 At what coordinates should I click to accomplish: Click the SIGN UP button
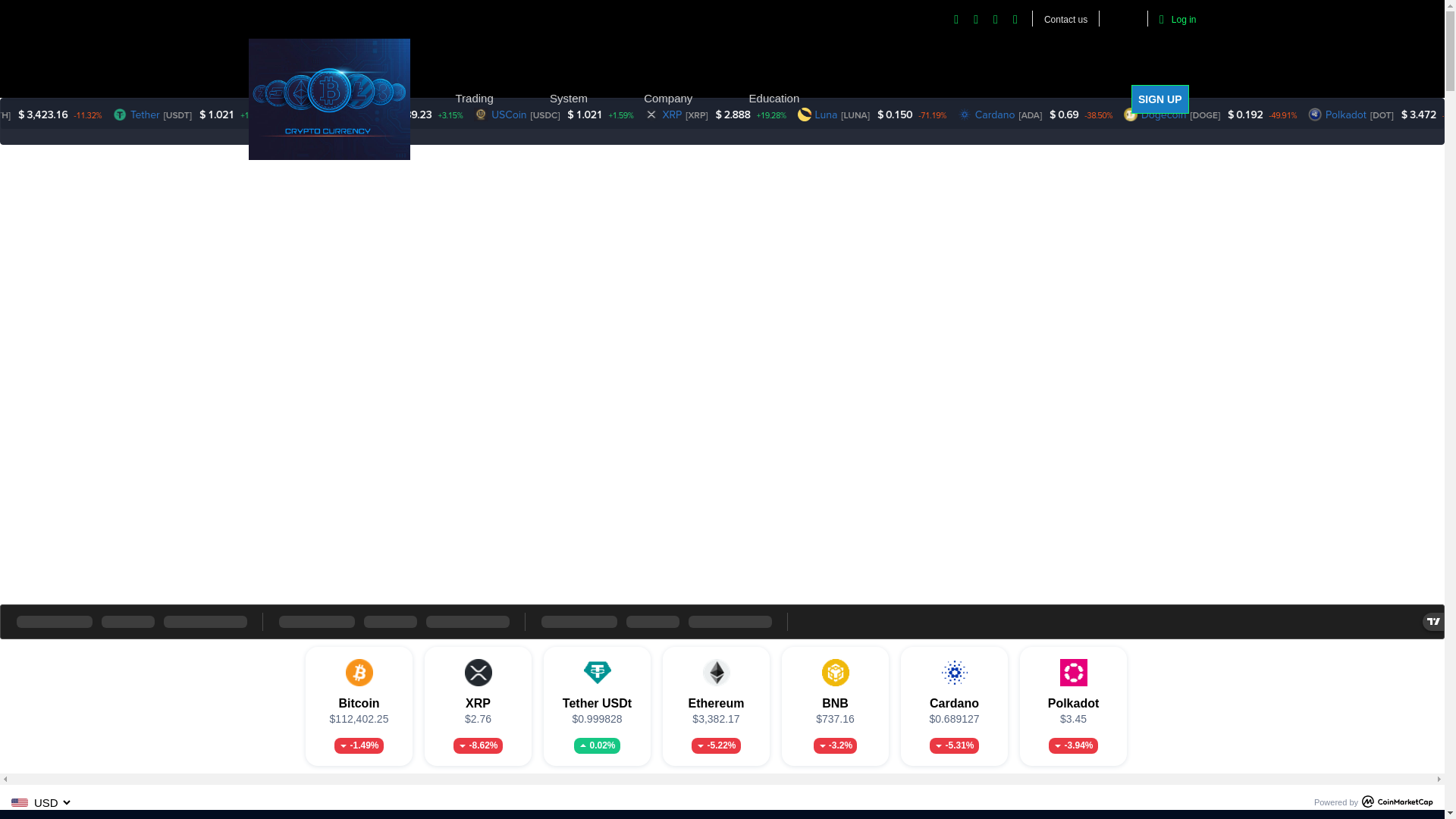[1159, 99]
